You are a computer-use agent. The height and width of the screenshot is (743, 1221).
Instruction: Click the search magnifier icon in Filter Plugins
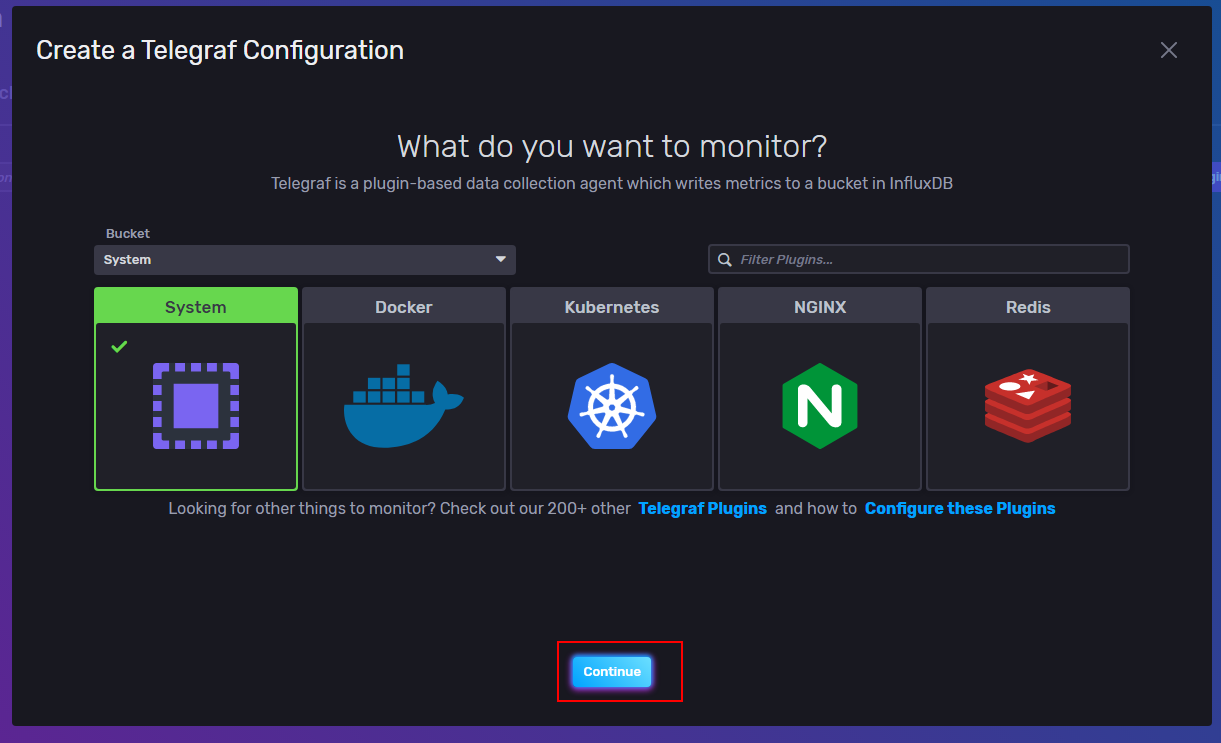(725, 260)
